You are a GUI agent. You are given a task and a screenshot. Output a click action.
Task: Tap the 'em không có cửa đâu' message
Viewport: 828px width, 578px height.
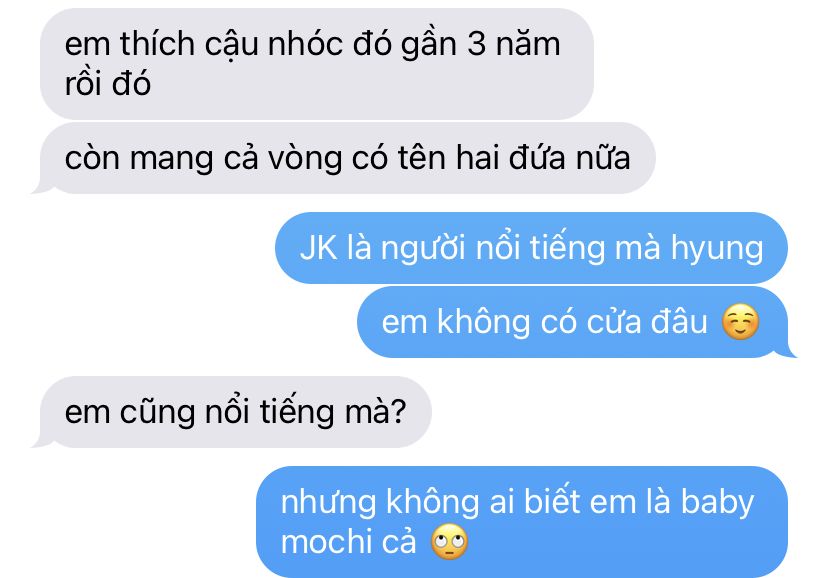[x=575, y=321]
